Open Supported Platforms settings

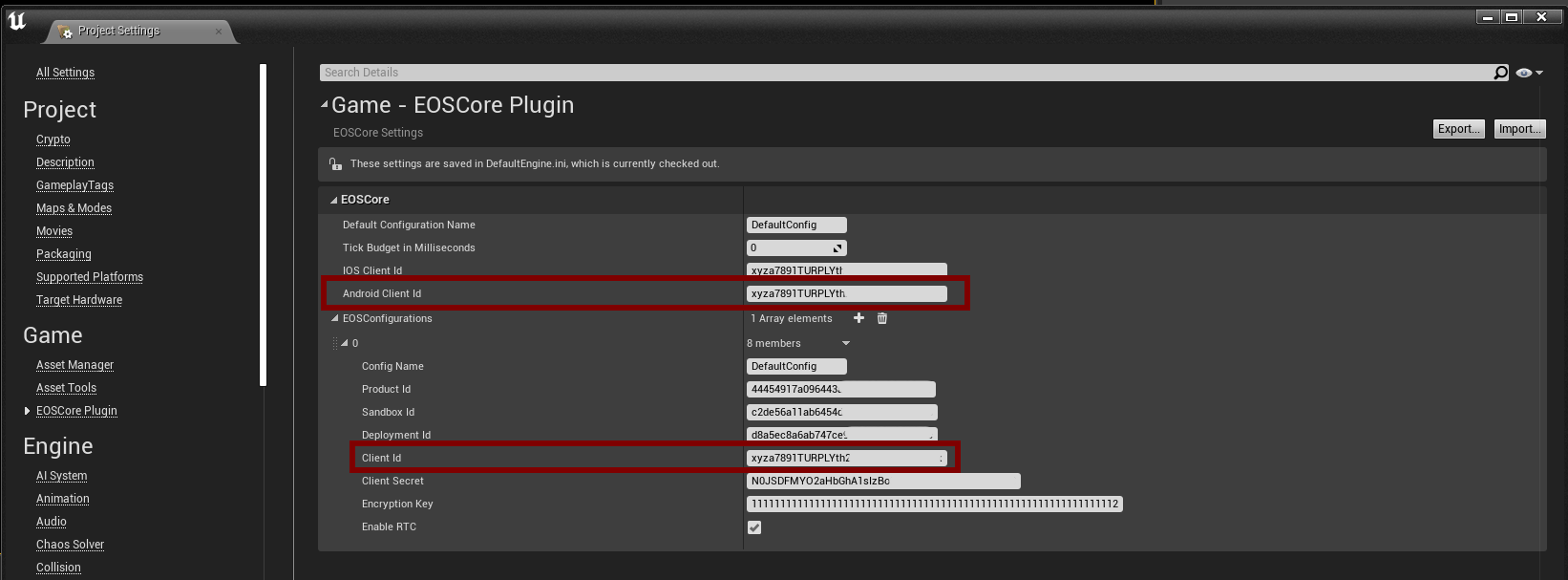[x=90, y=277]
